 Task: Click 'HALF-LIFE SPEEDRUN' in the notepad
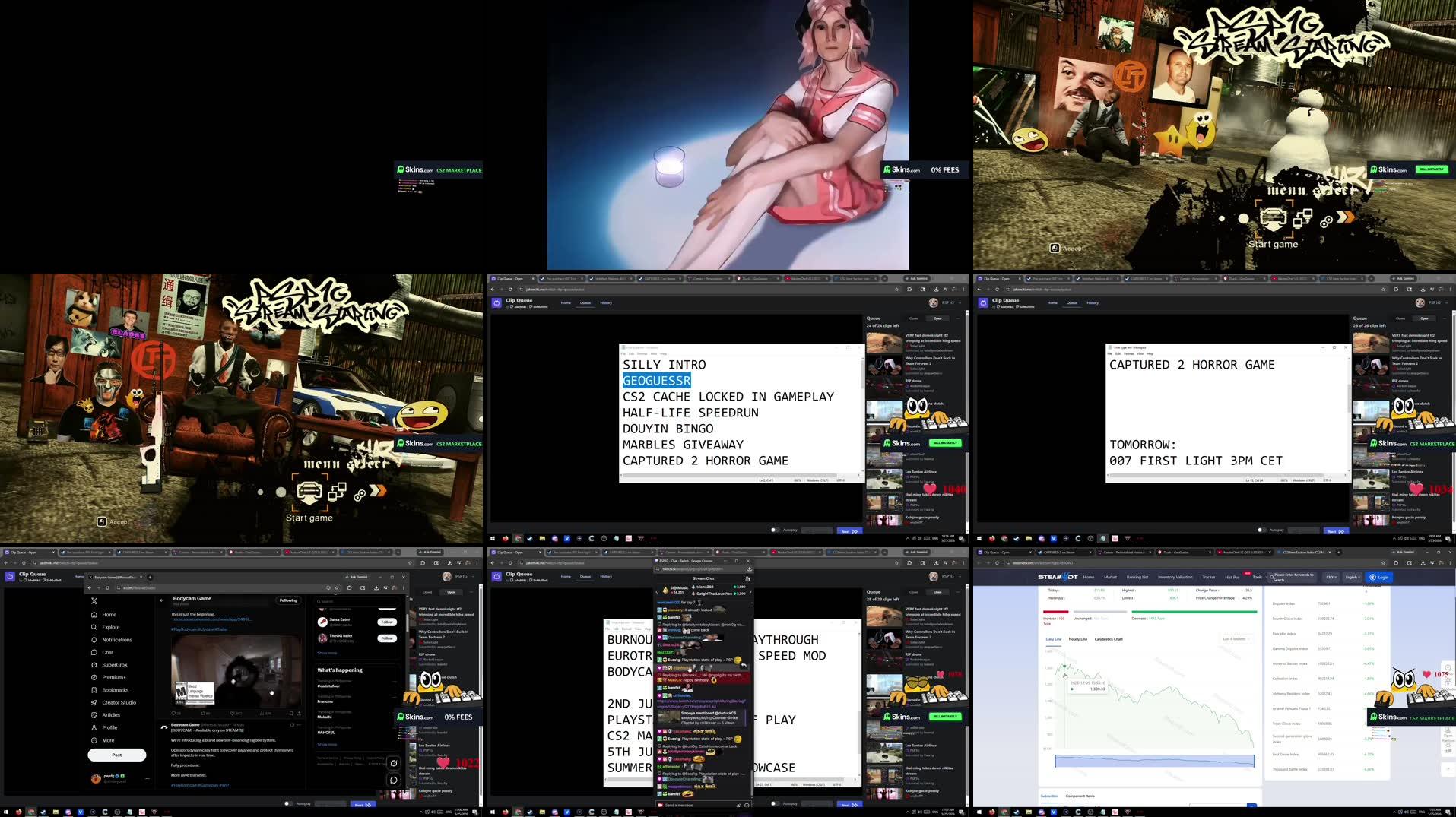[690, 413]
